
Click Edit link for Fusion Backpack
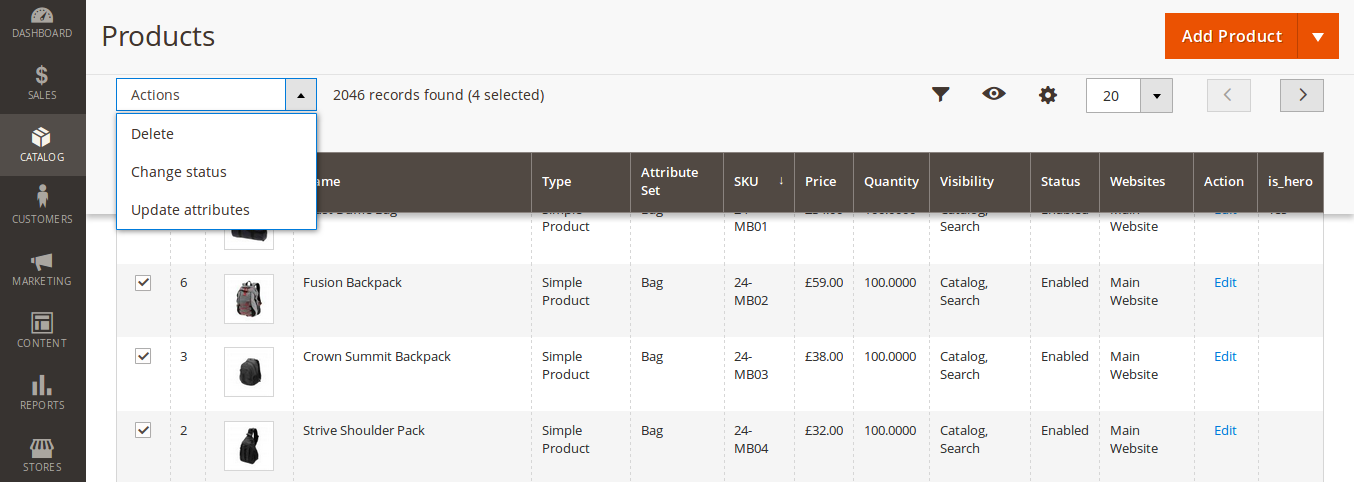click(1225, 283)
